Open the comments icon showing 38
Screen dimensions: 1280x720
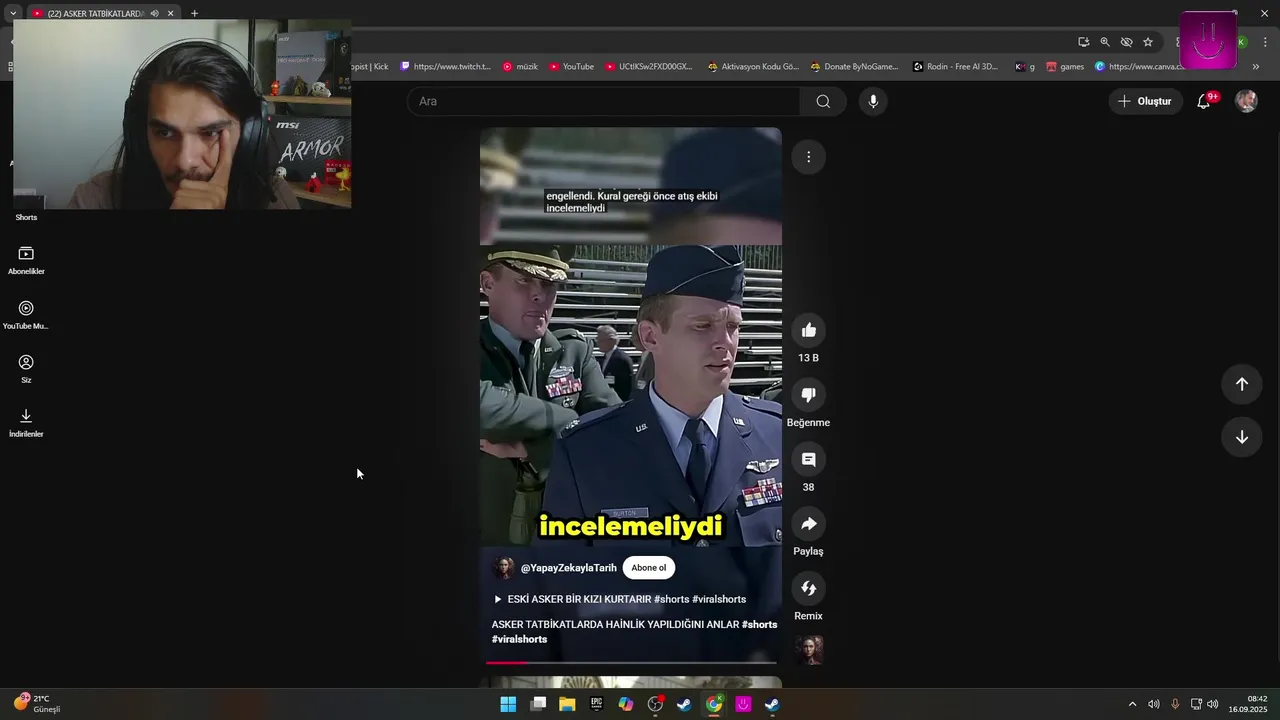(808, 459)
